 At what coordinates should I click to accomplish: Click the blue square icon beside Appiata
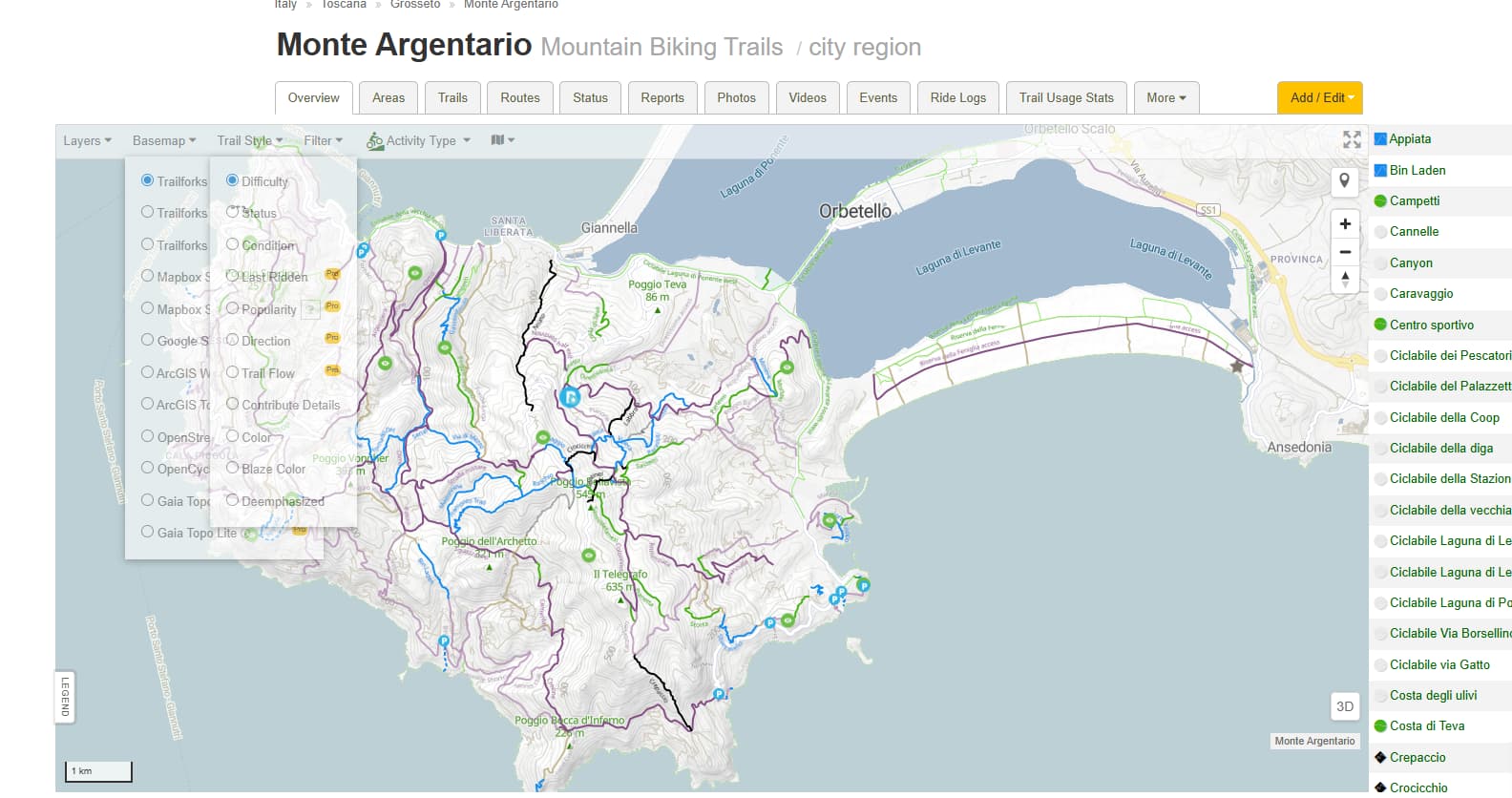1380,139
